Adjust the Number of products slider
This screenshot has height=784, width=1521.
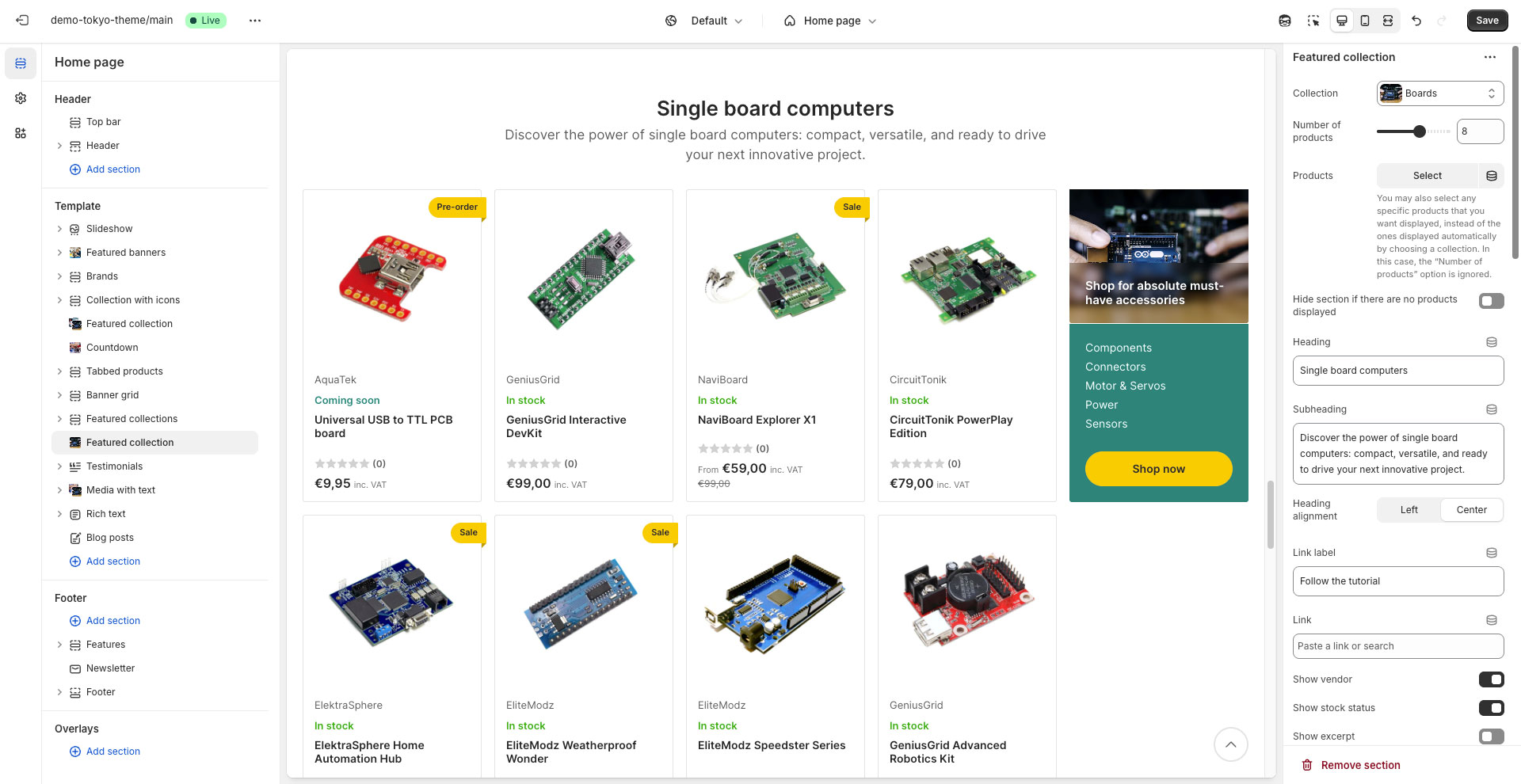tap(1419, 131)
